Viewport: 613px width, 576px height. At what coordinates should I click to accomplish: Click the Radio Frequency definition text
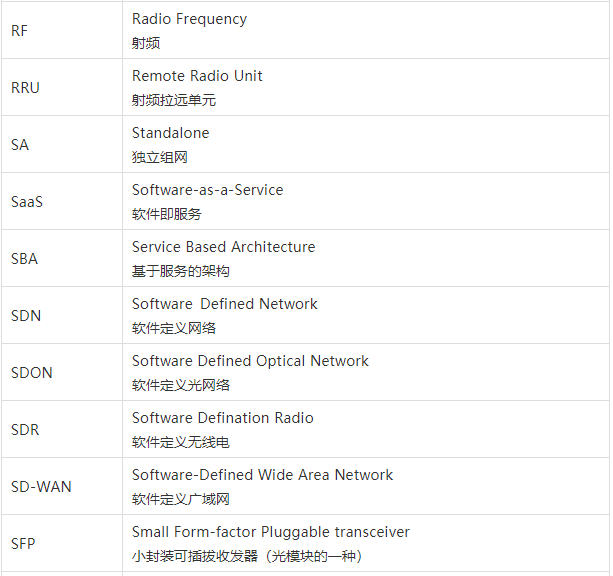coord(189,19)
